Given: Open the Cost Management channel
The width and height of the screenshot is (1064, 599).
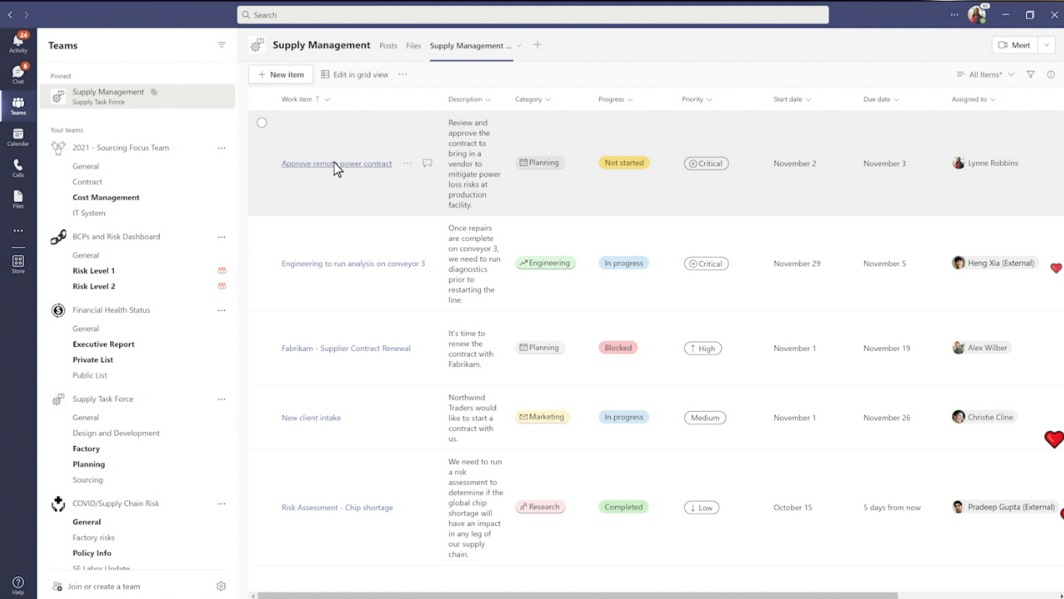Looking at the screenshot, I should [106, 197].
